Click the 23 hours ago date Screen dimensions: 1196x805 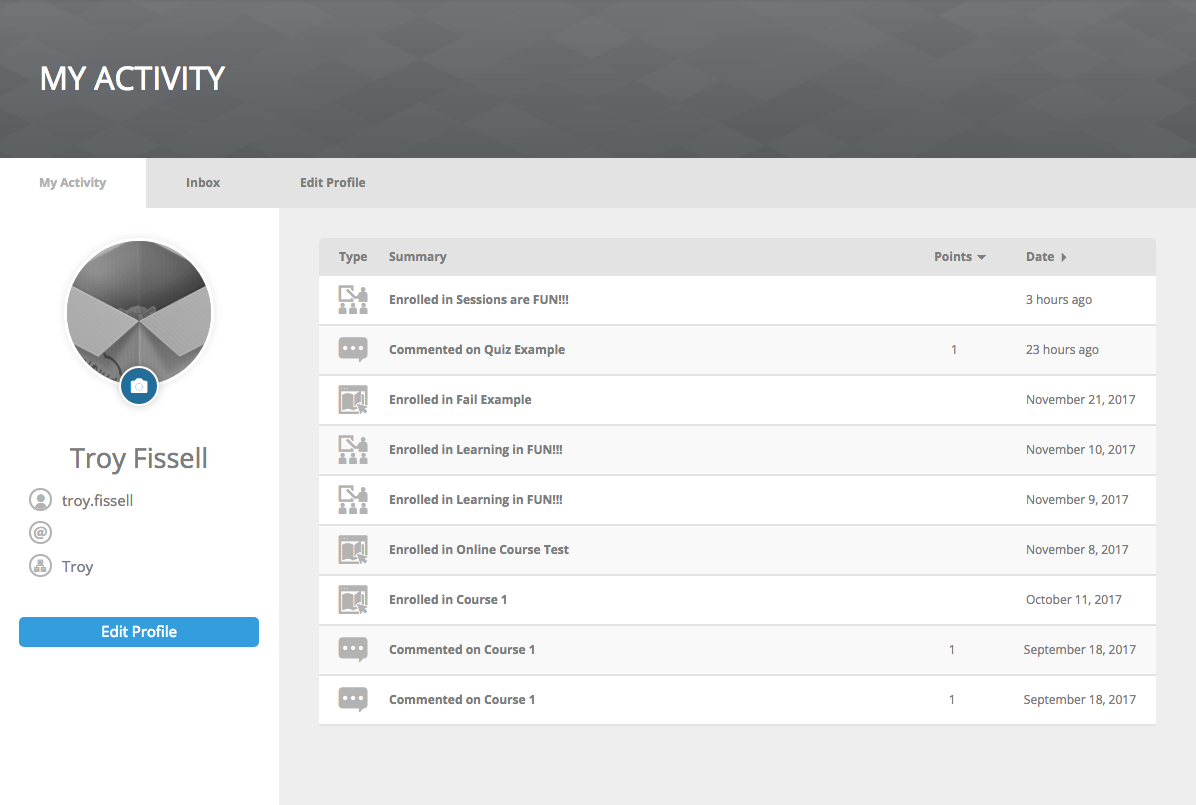(x=1062, y=349)
